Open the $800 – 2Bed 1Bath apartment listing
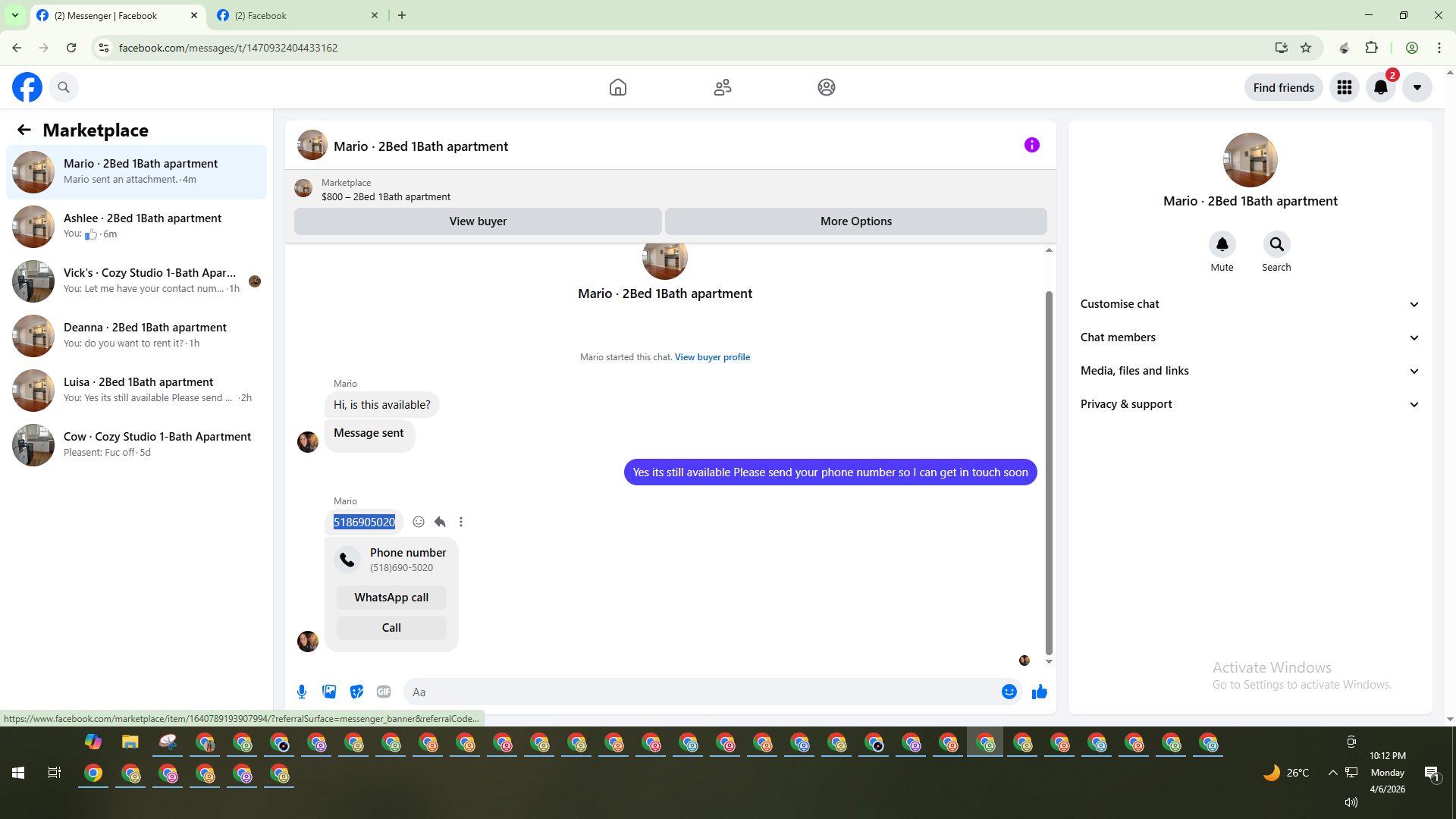The height and width of the screenshot is (819, 1456). pos(386,196)
